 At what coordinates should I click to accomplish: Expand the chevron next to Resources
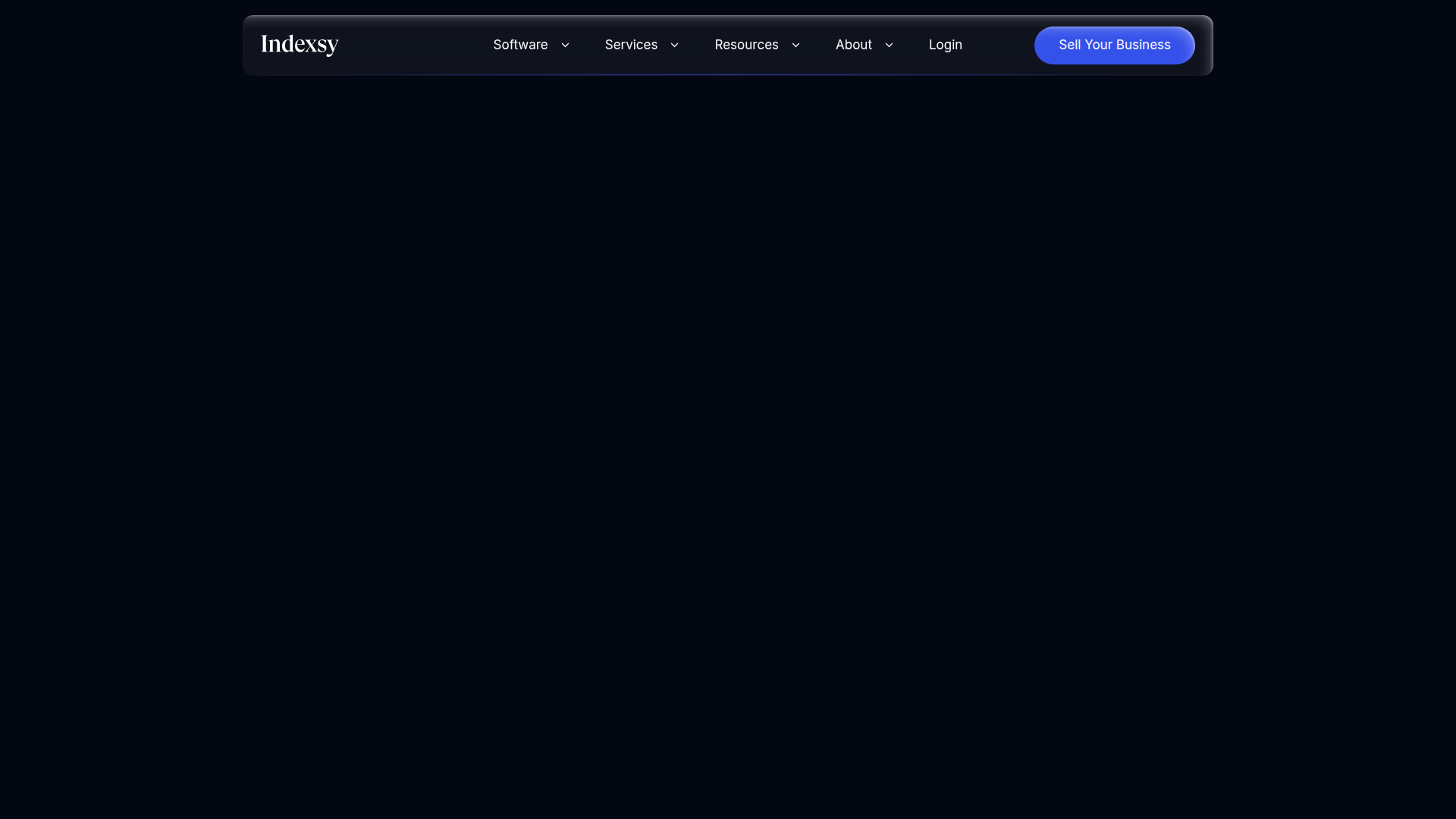coord(795,45)
